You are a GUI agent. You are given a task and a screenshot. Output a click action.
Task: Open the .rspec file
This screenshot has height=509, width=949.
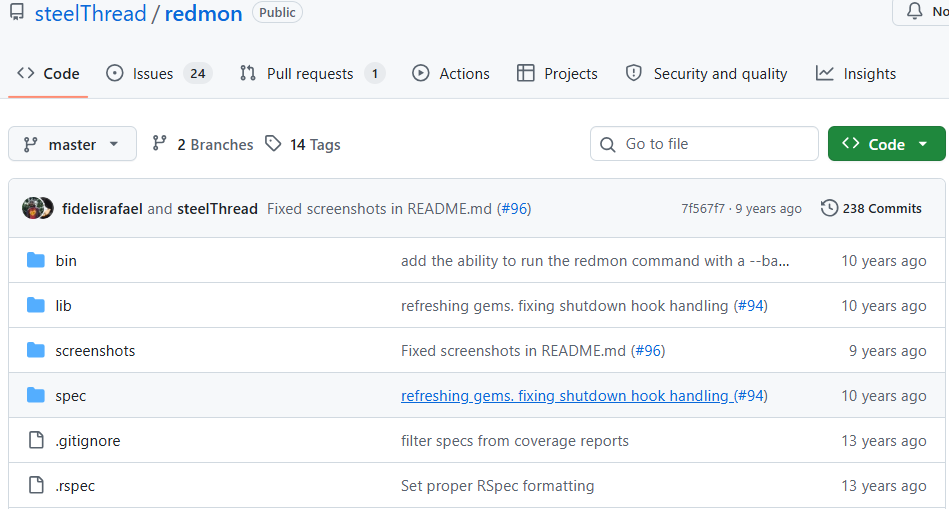tap(75, 486)
